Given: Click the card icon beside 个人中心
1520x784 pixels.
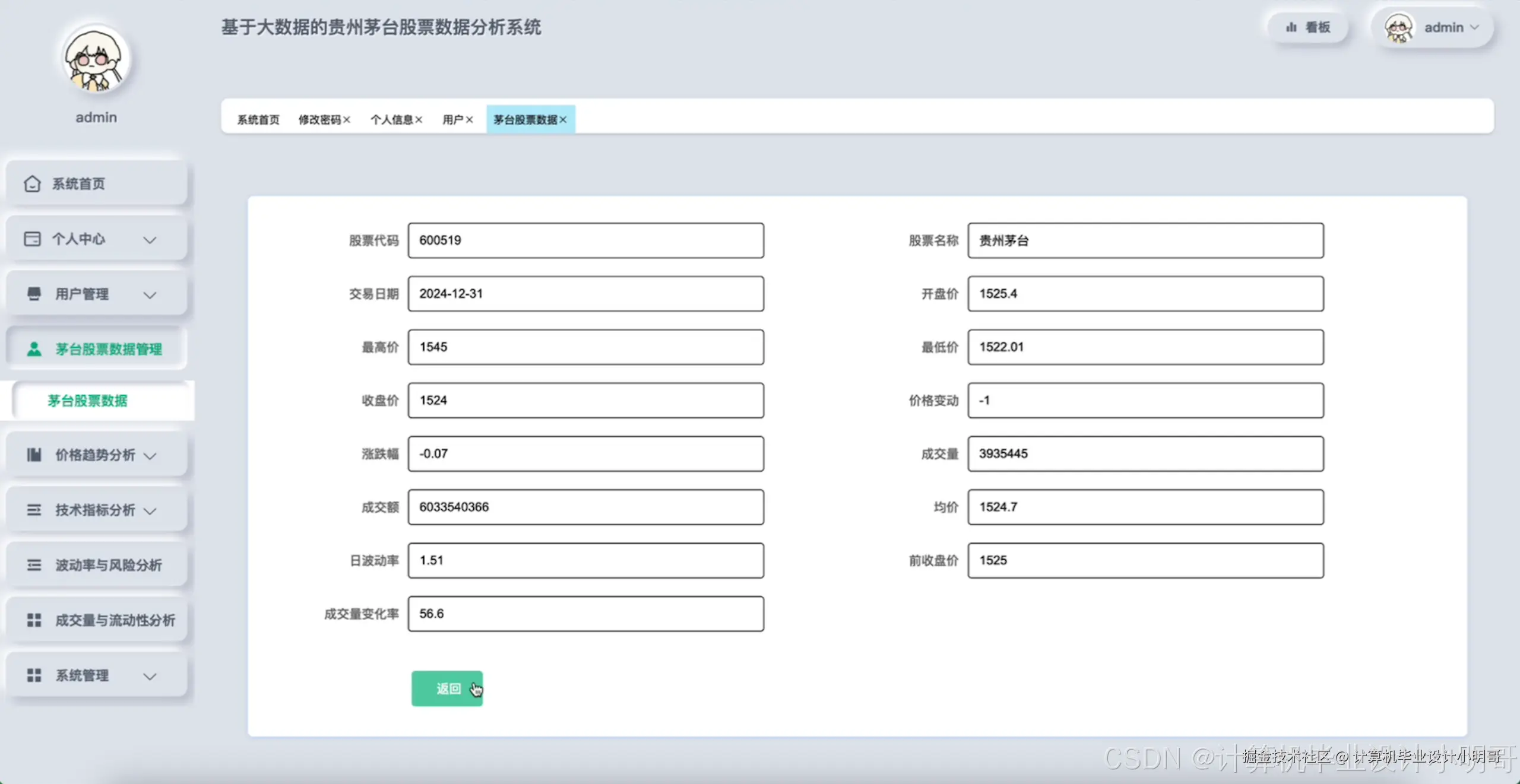Looking at the screenshot, I should click(x=32, y=239).
